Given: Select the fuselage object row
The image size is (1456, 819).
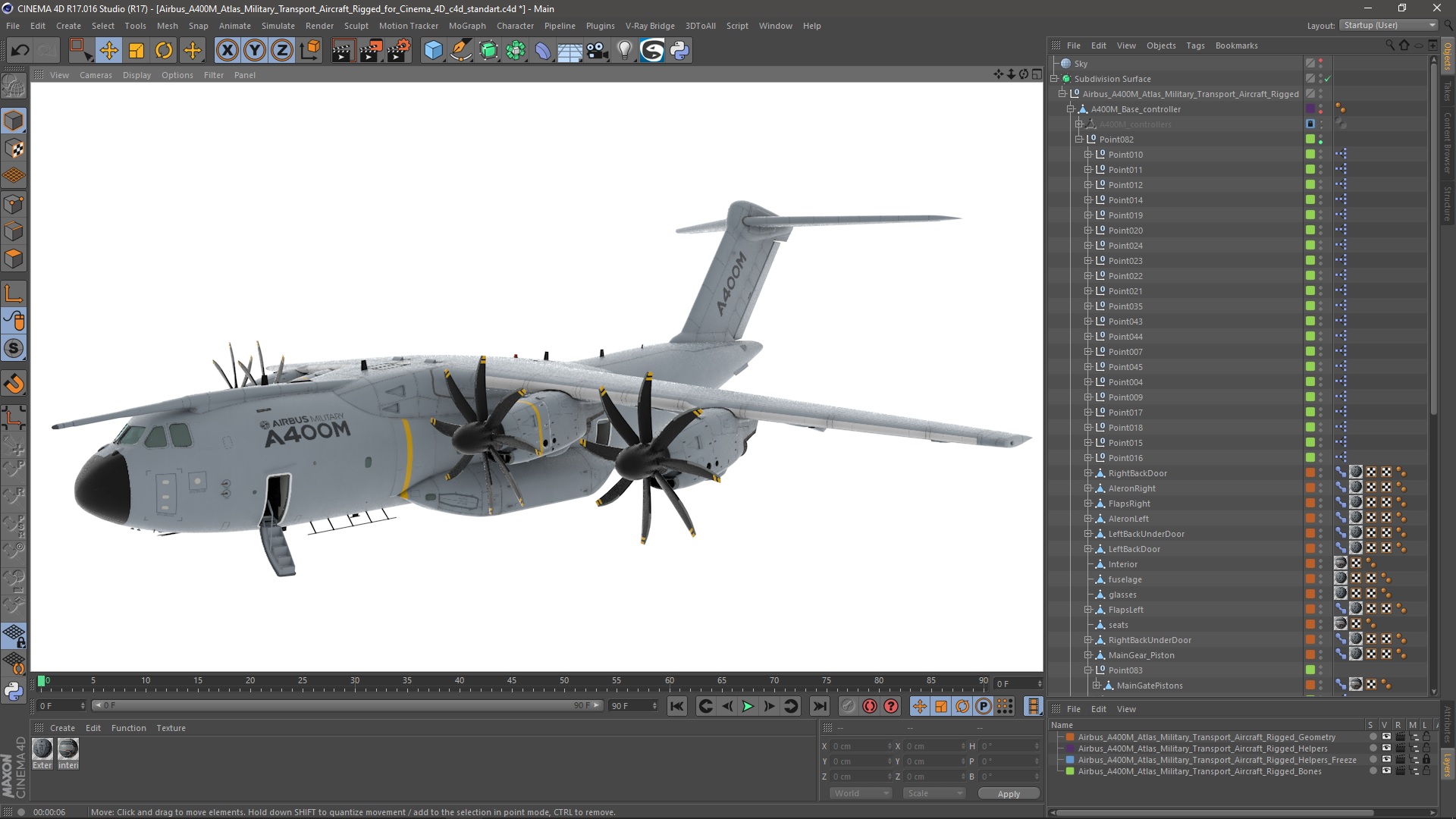Looking at the screenshot, I should coord(1125,579).
